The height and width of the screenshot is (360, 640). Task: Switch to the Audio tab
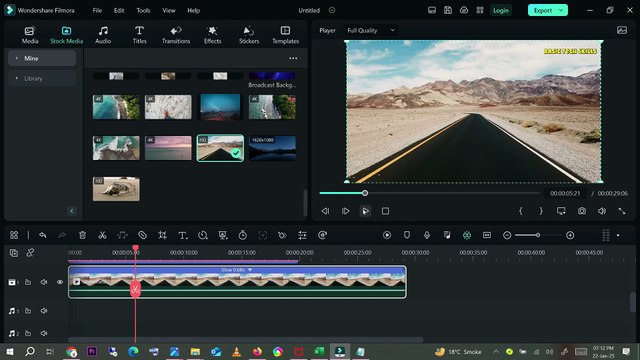pos(103,35)
